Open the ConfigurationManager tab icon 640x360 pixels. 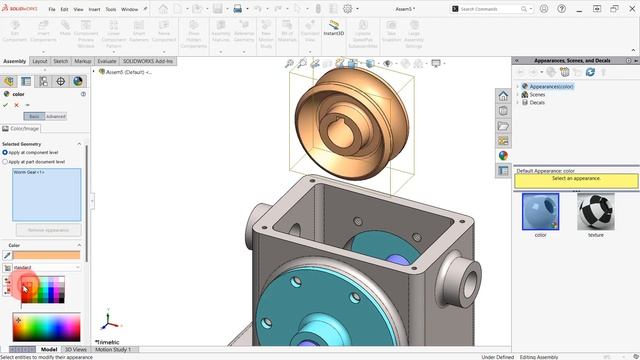coord(43,81)
